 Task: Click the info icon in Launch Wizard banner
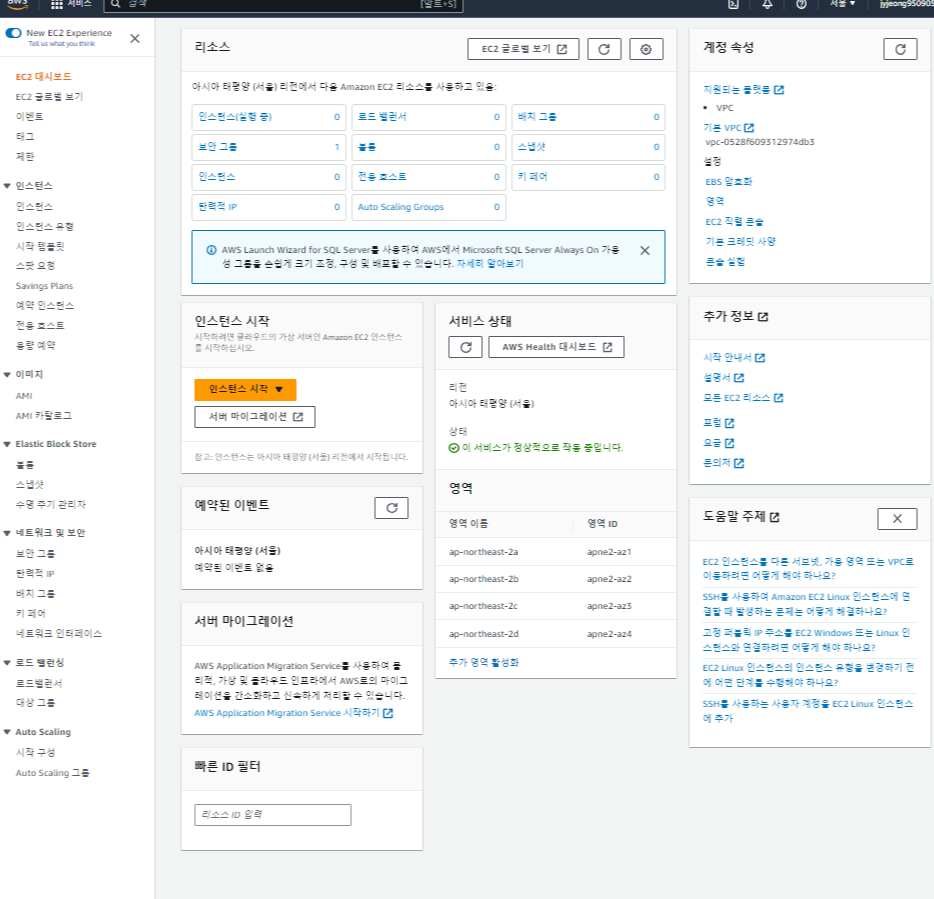[x=211, y=250]
